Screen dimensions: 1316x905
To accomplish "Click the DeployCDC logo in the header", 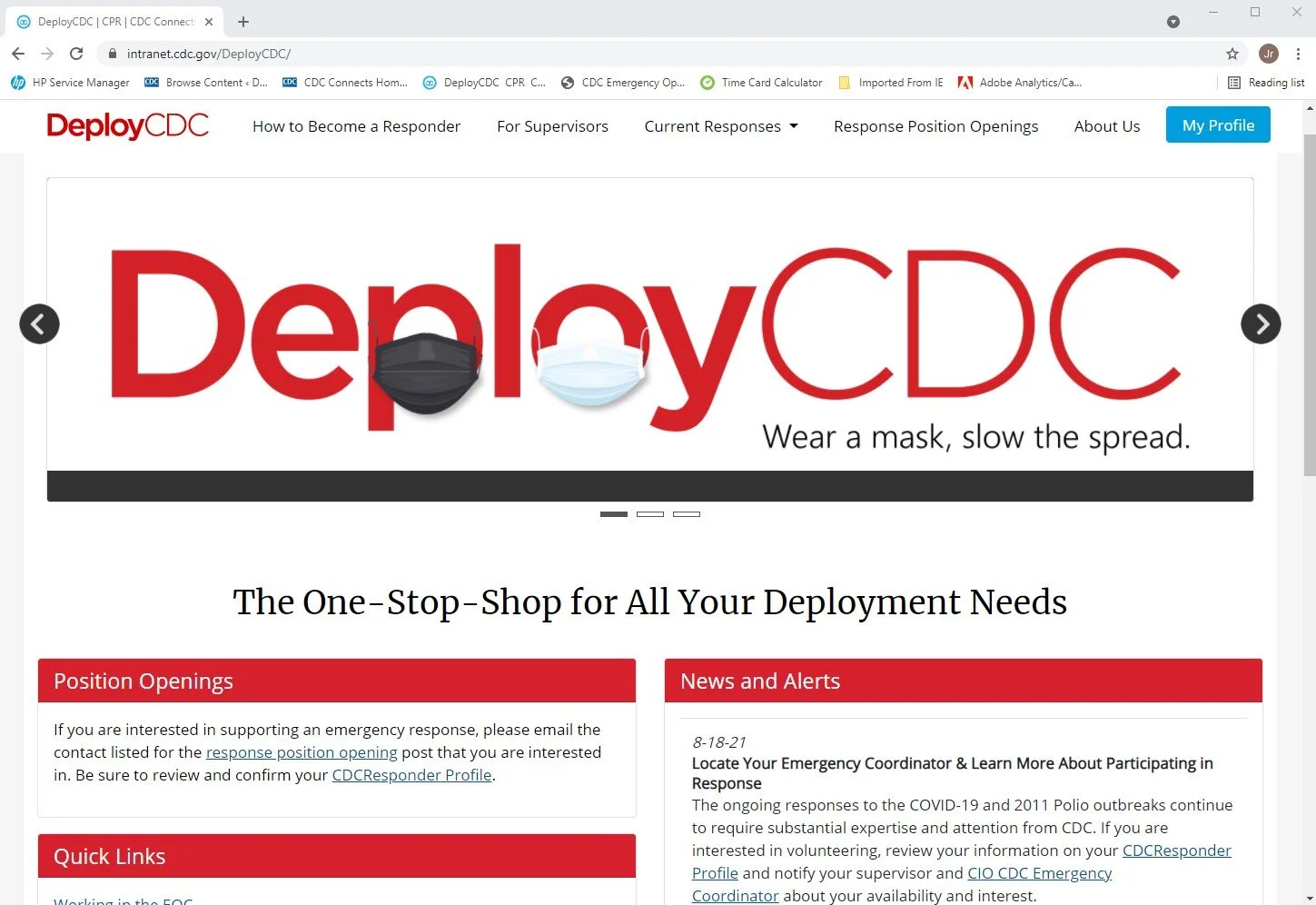I will click(127, 125).
